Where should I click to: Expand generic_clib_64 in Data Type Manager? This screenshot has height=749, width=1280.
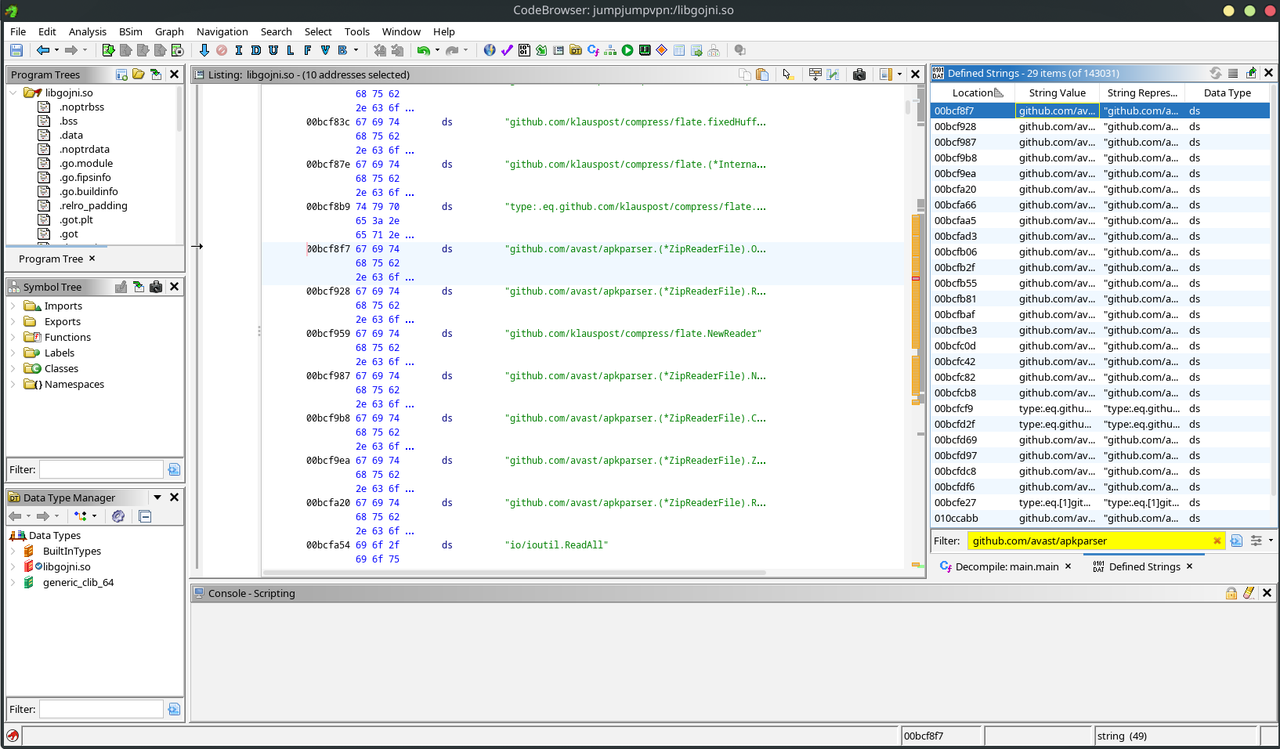[x=13, y=582]
